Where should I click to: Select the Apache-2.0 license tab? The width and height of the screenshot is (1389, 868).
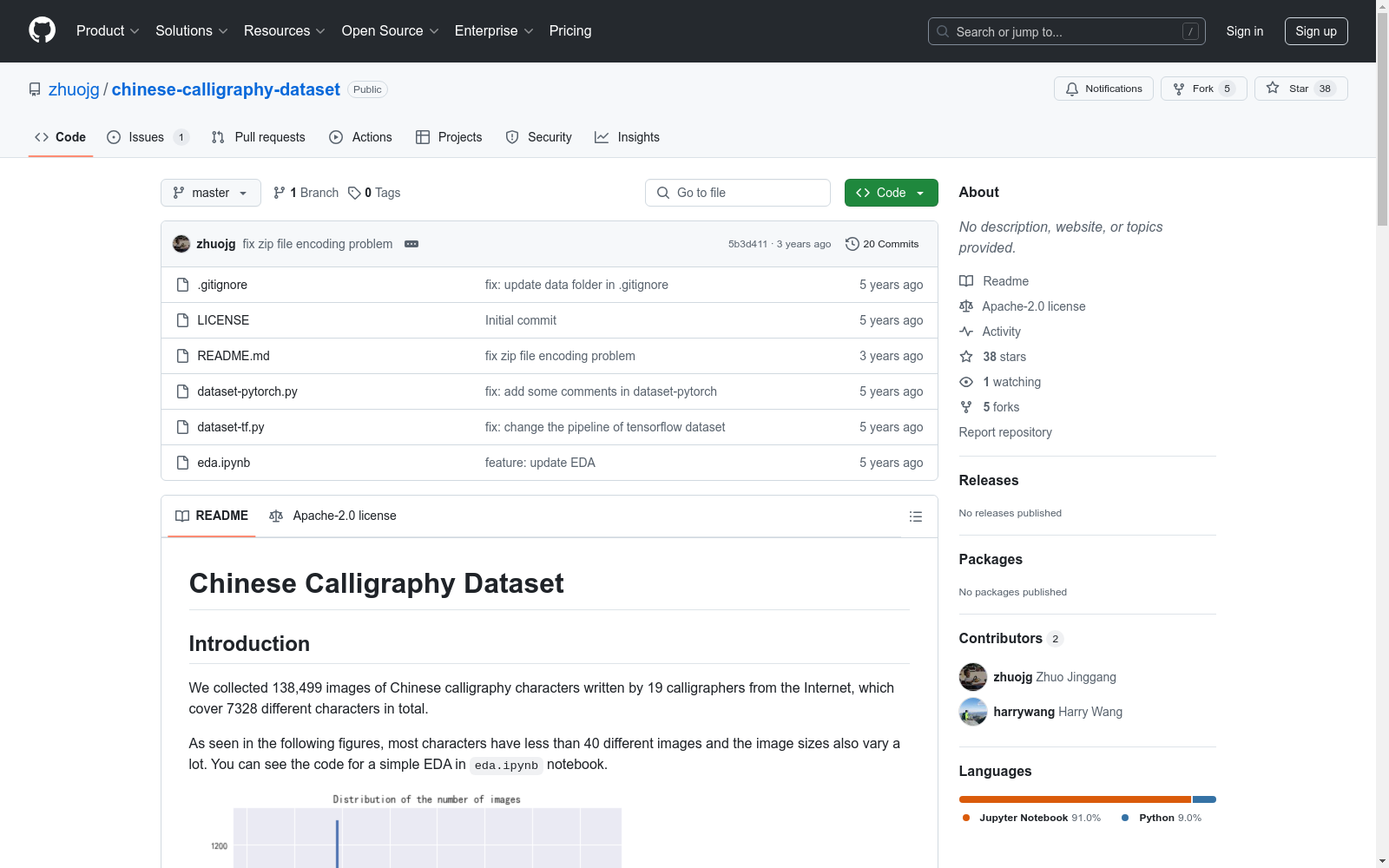(333, 516)
